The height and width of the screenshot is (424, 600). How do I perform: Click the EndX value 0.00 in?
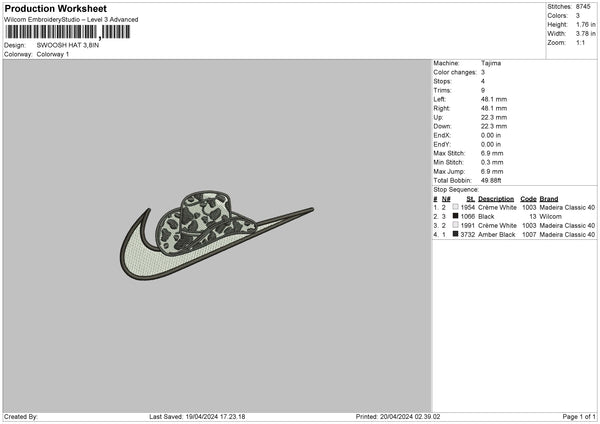coord(491,135)
